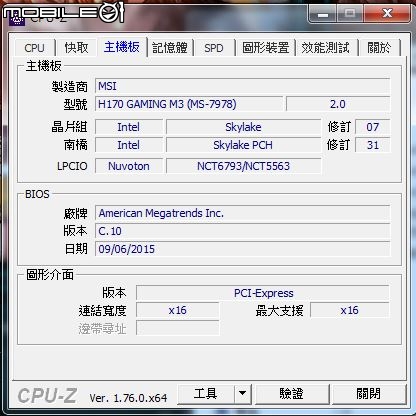Screen dimensions: 416x416
Task: Click the 關閉 close button
Action: click(x=368, y=394)
